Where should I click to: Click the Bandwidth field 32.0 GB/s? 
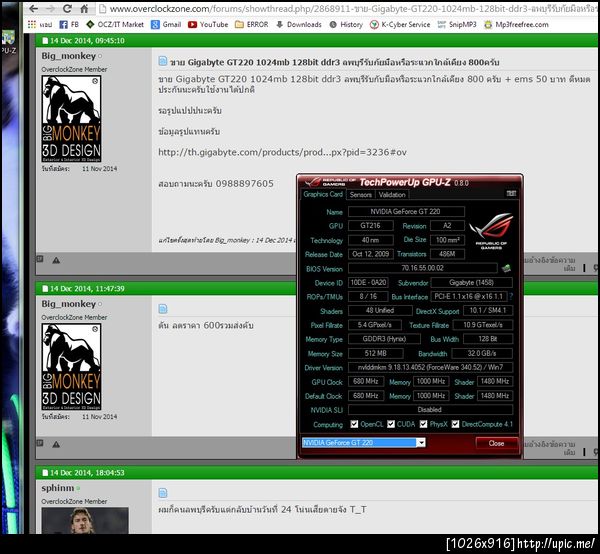[482, 353]
